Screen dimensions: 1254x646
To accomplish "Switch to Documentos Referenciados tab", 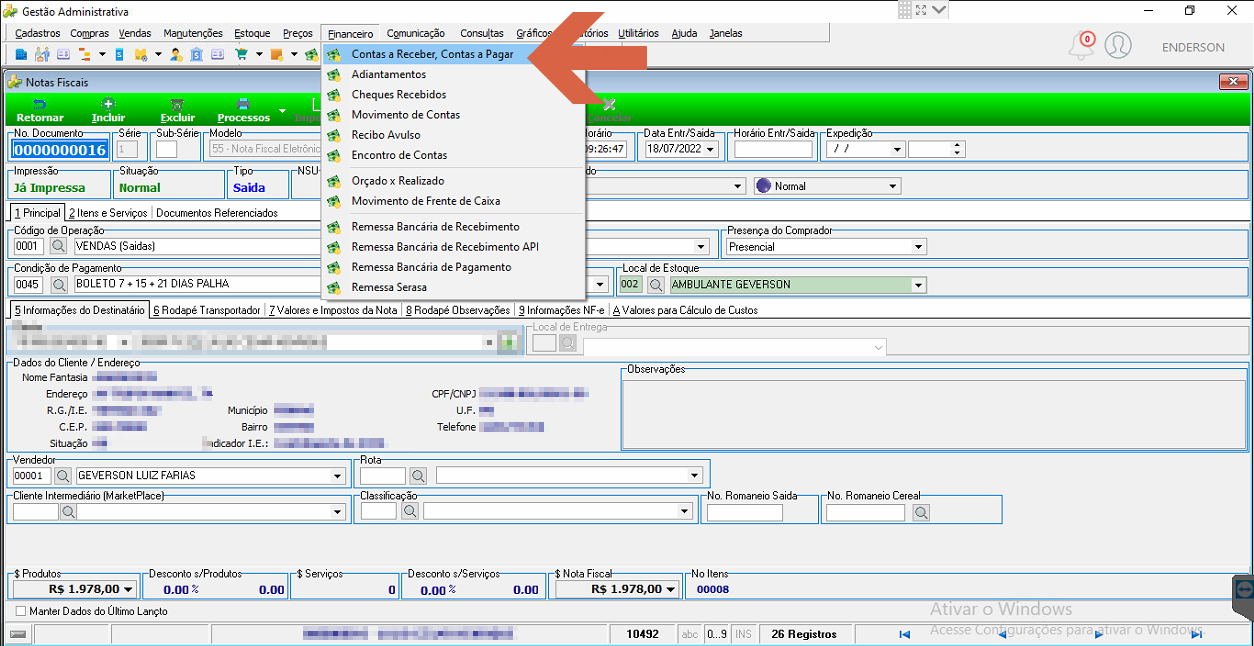I will tap(217, 213).
